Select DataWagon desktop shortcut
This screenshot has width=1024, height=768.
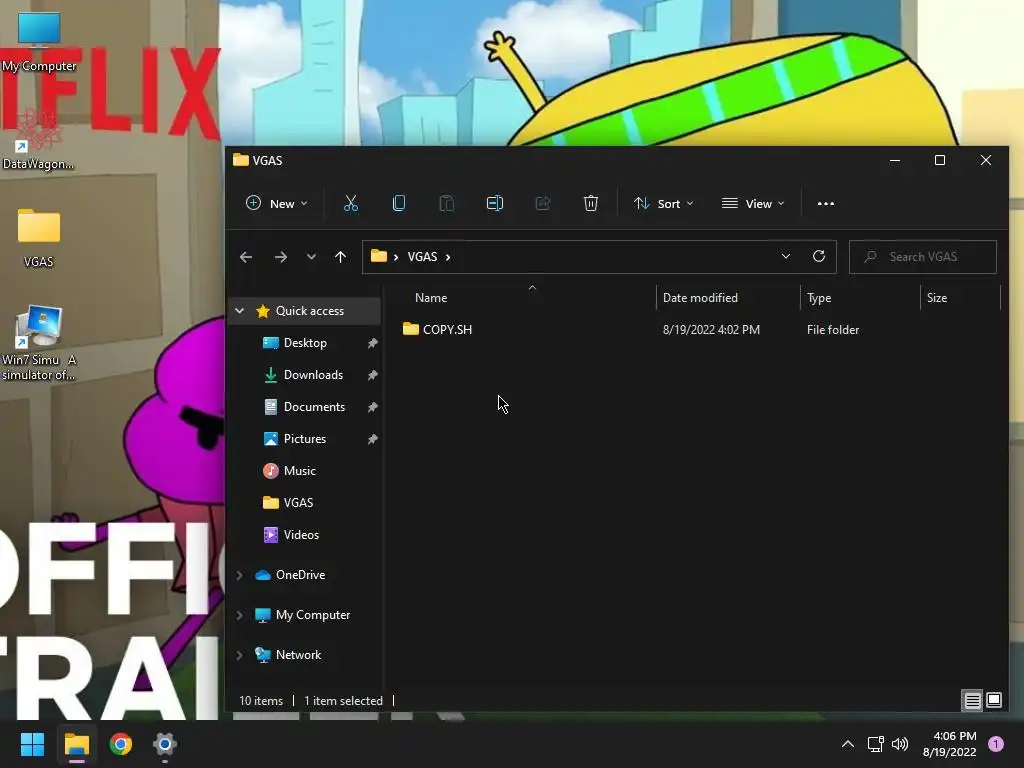(37, 138)
